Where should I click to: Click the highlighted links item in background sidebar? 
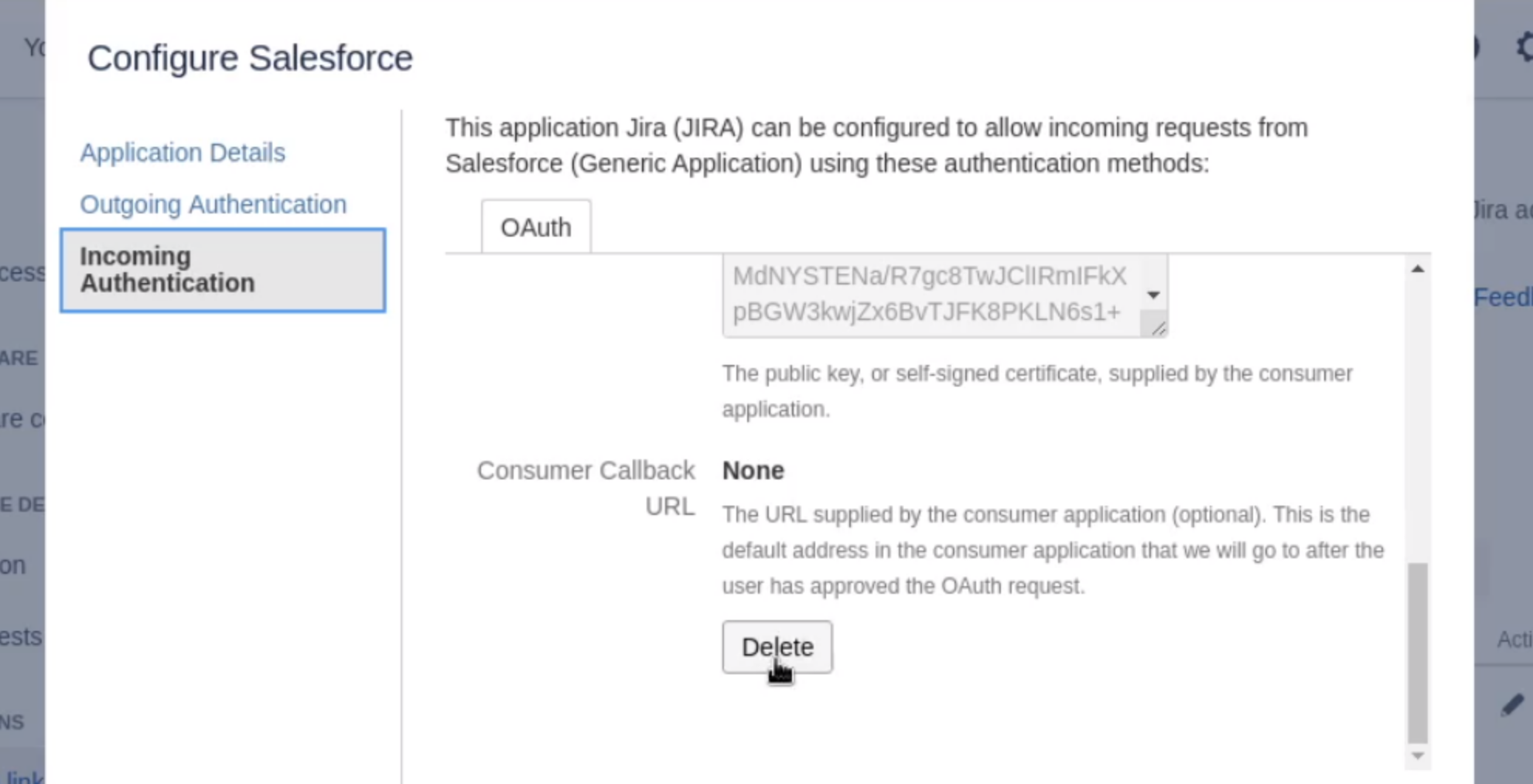click(x=23, y=776)
